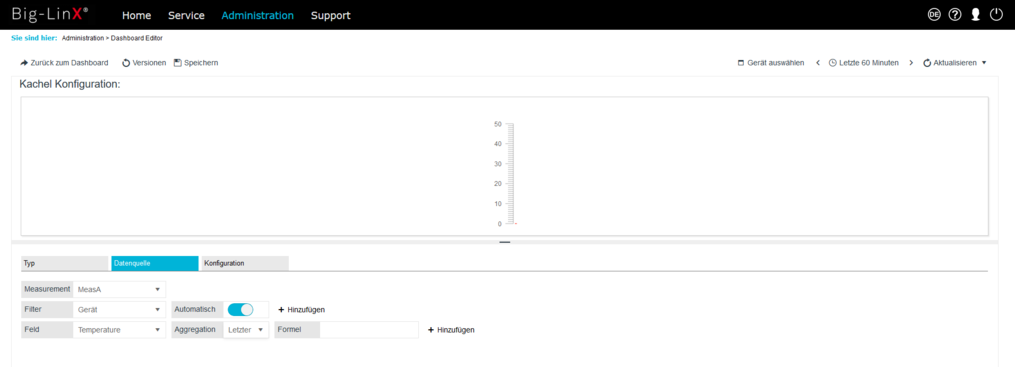Screen dimensions: 1015x367
Task: Open the DE language selector icon
Action: (934, 15)
